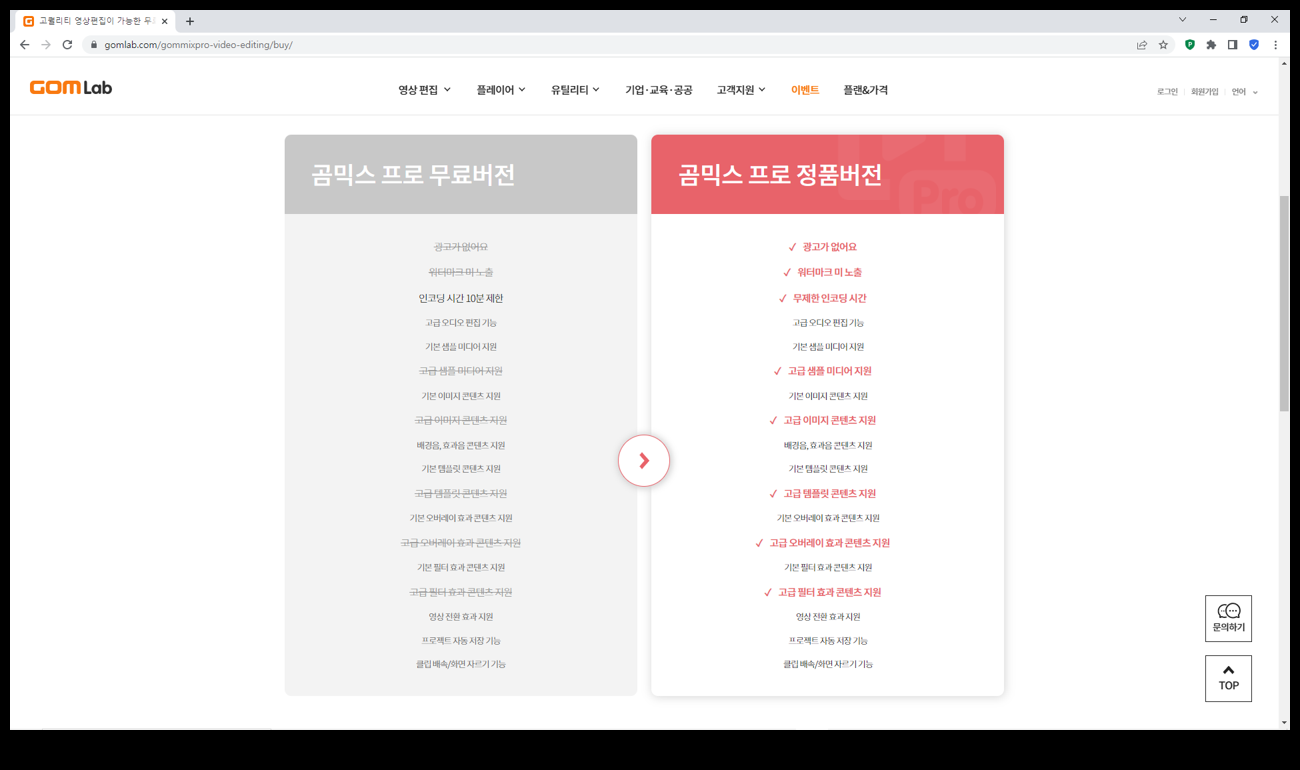Open the 문의하기 chat widget
The width and height of the screenshot is (1300, 770).
[x=1228, y=618]
